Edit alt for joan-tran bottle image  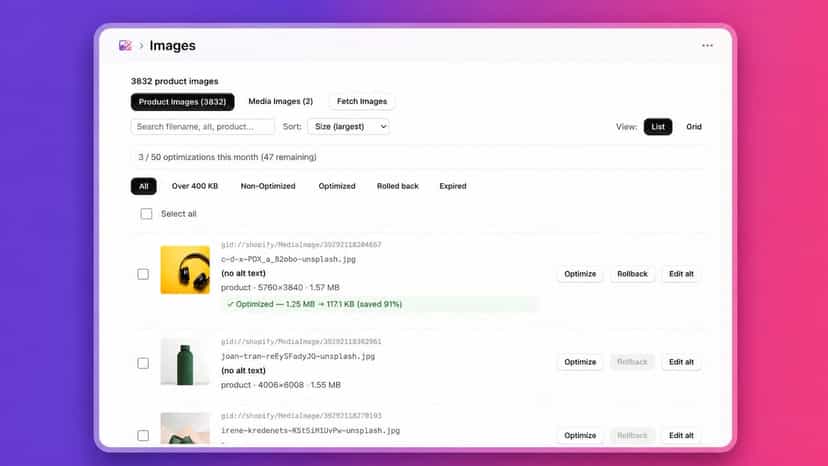(681, 362)
